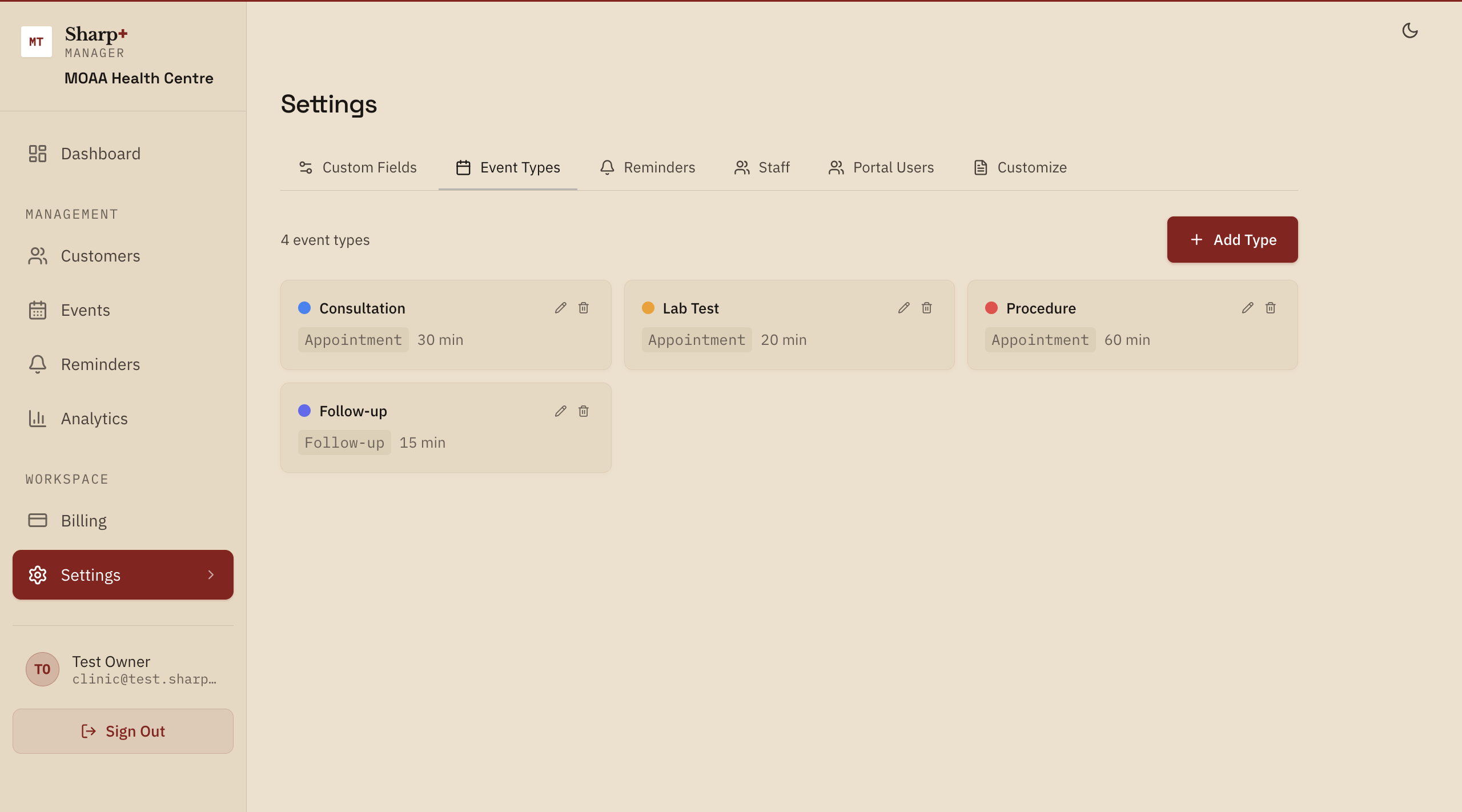Delete the Follow-up event type

pos(583,411)
